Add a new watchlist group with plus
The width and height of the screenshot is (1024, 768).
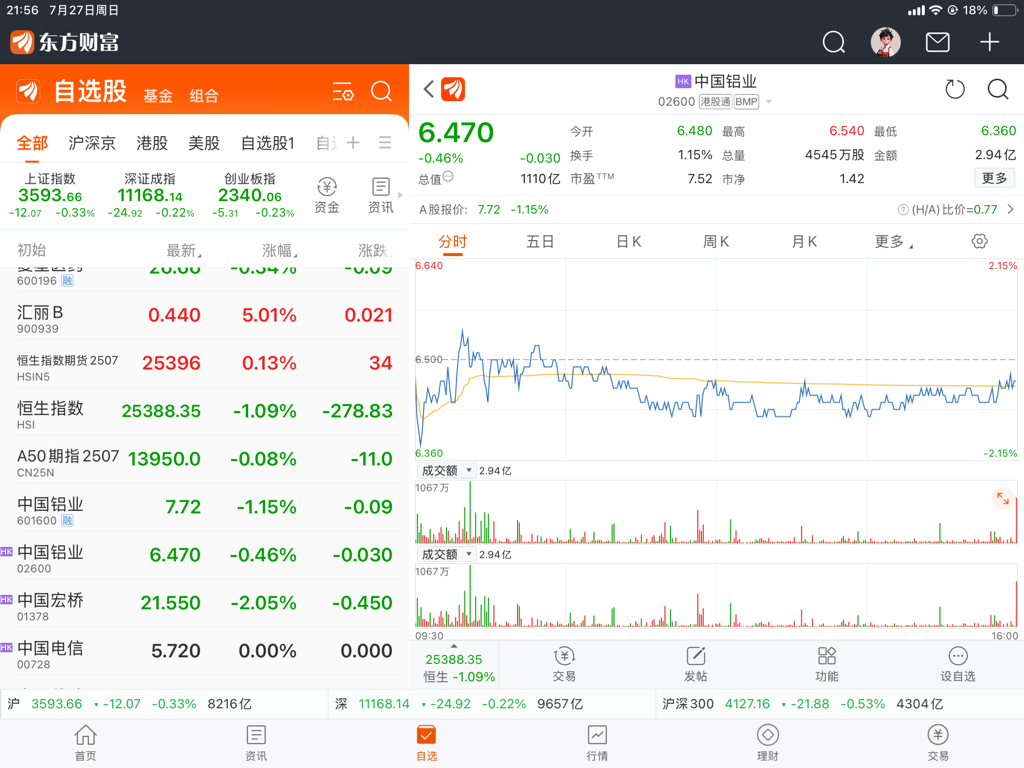click(x=353, y=142)
